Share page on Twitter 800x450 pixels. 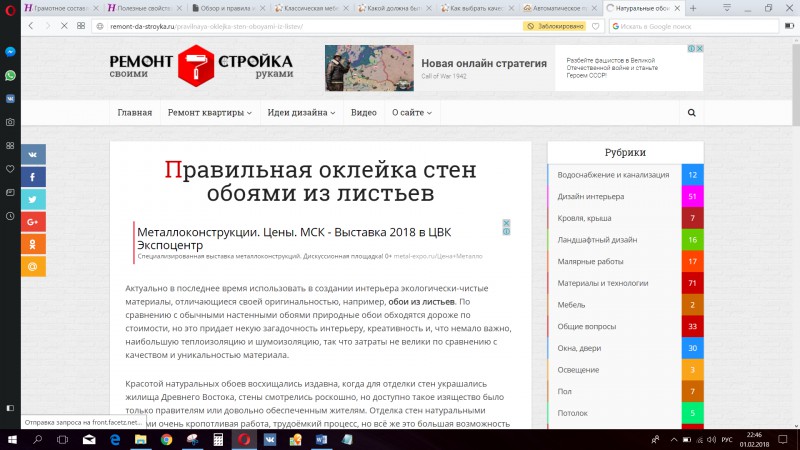click(33, 199)
